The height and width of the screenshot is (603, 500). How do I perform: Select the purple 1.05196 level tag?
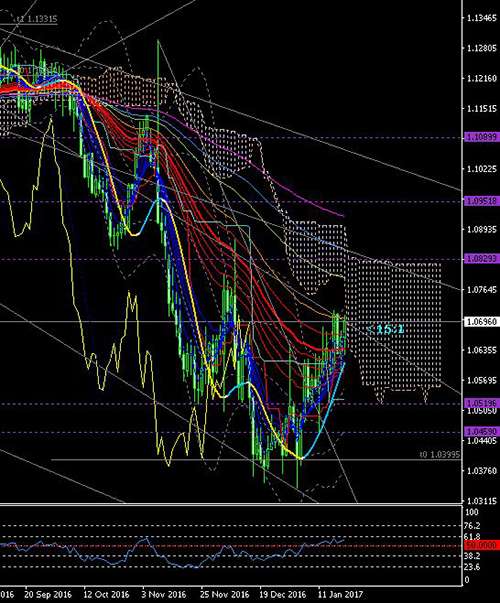pyautogui.click(x=482, y=403)
